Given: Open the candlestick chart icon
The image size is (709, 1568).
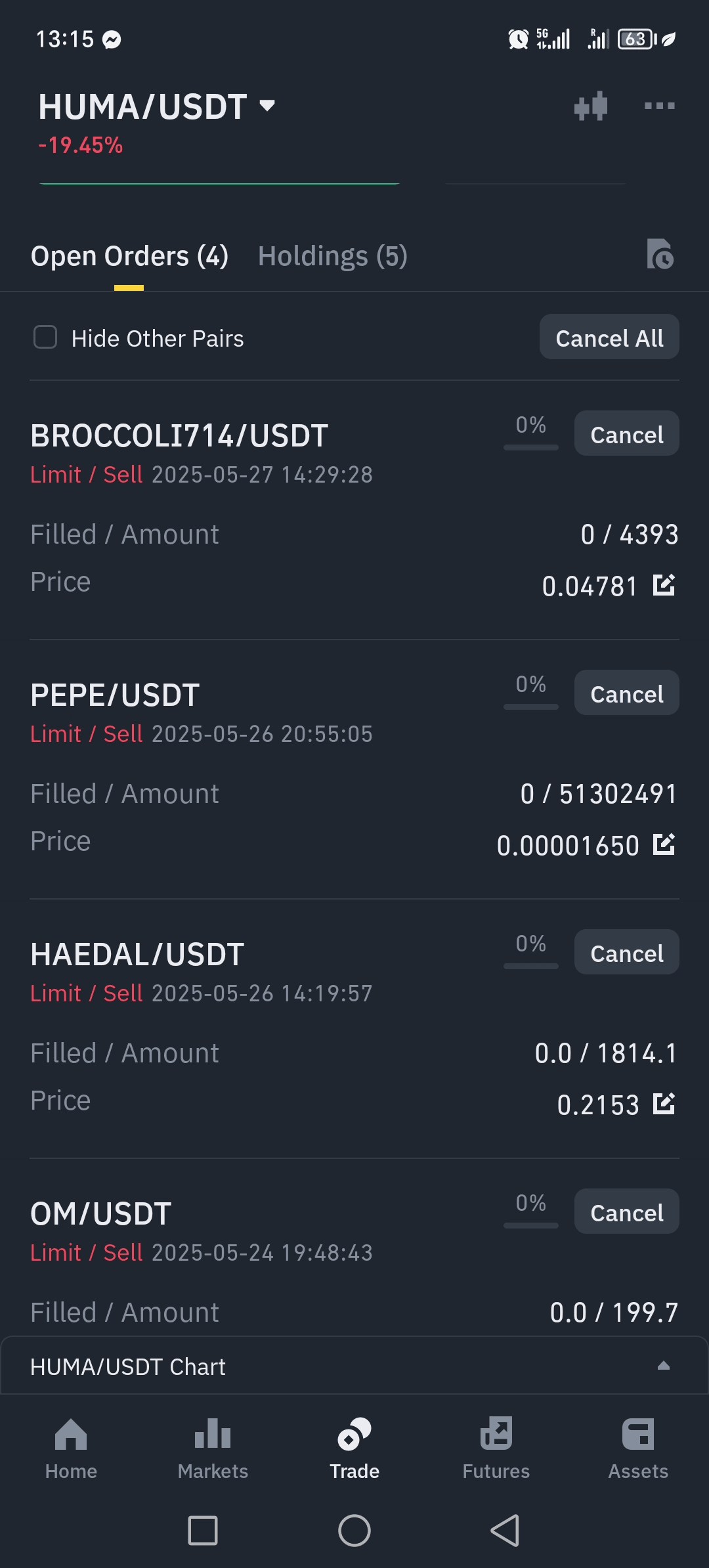Looking at the screenshot, I should (x=591, y=106).
